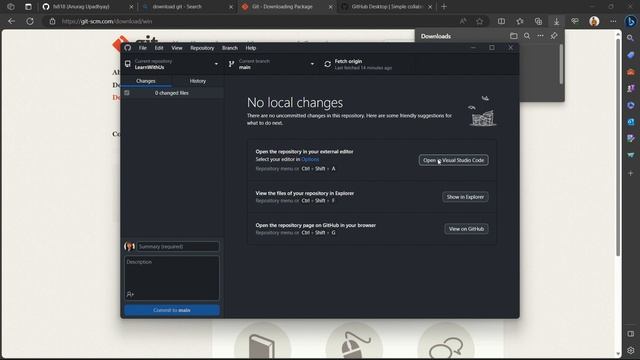Screen dimensions: 640x360
Task: Pin the Downloads panel
Action: [554, 36]
